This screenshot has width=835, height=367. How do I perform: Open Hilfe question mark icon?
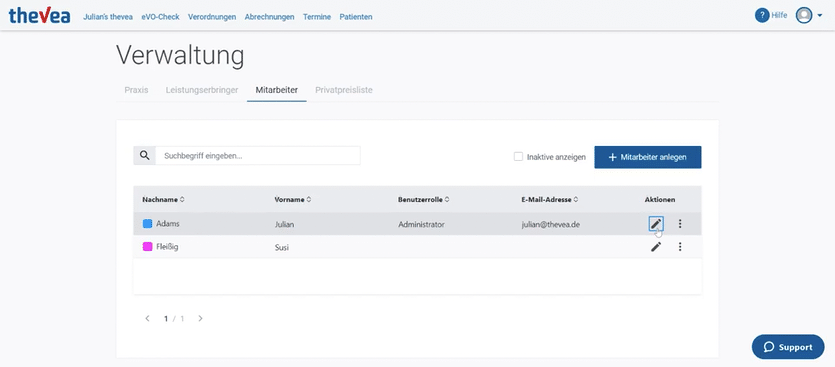762,15
